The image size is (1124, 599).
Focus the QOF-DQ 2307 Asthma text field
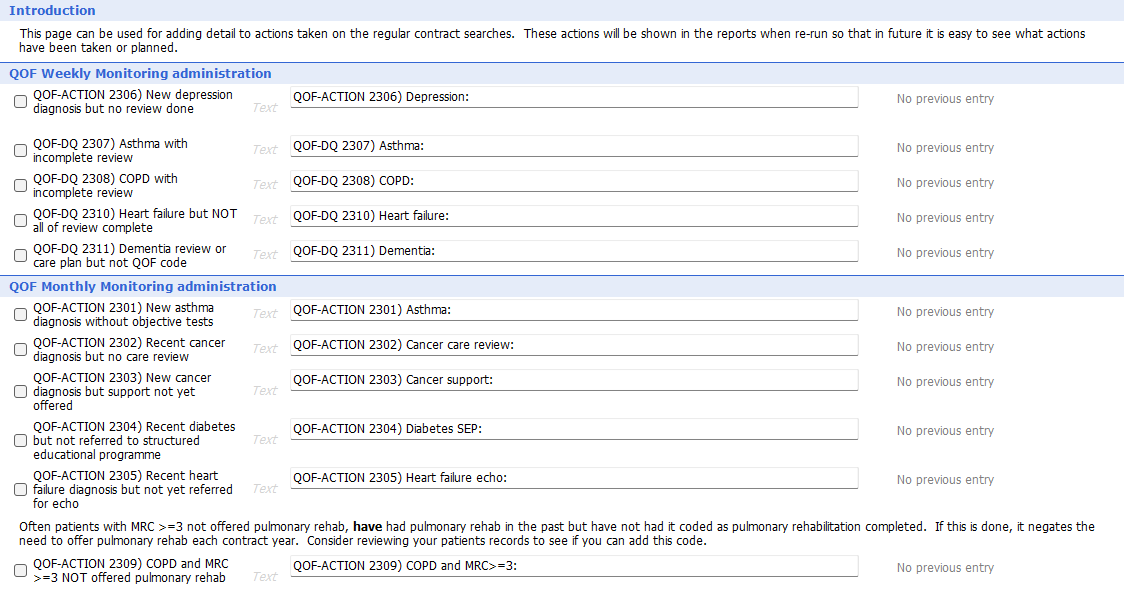click(574, 146)
